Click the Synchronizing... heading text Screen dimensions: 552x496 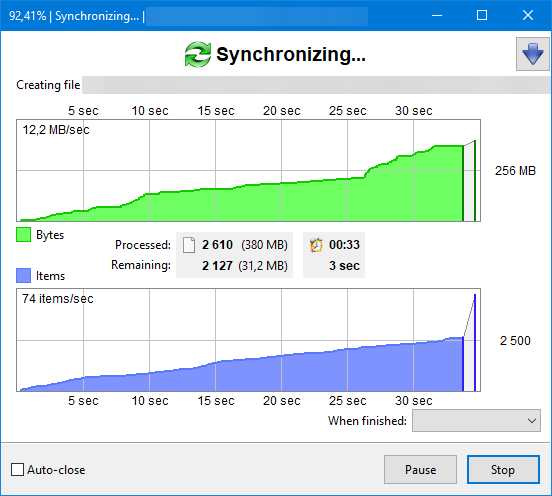pyautogui.click(x=291, y=55)
